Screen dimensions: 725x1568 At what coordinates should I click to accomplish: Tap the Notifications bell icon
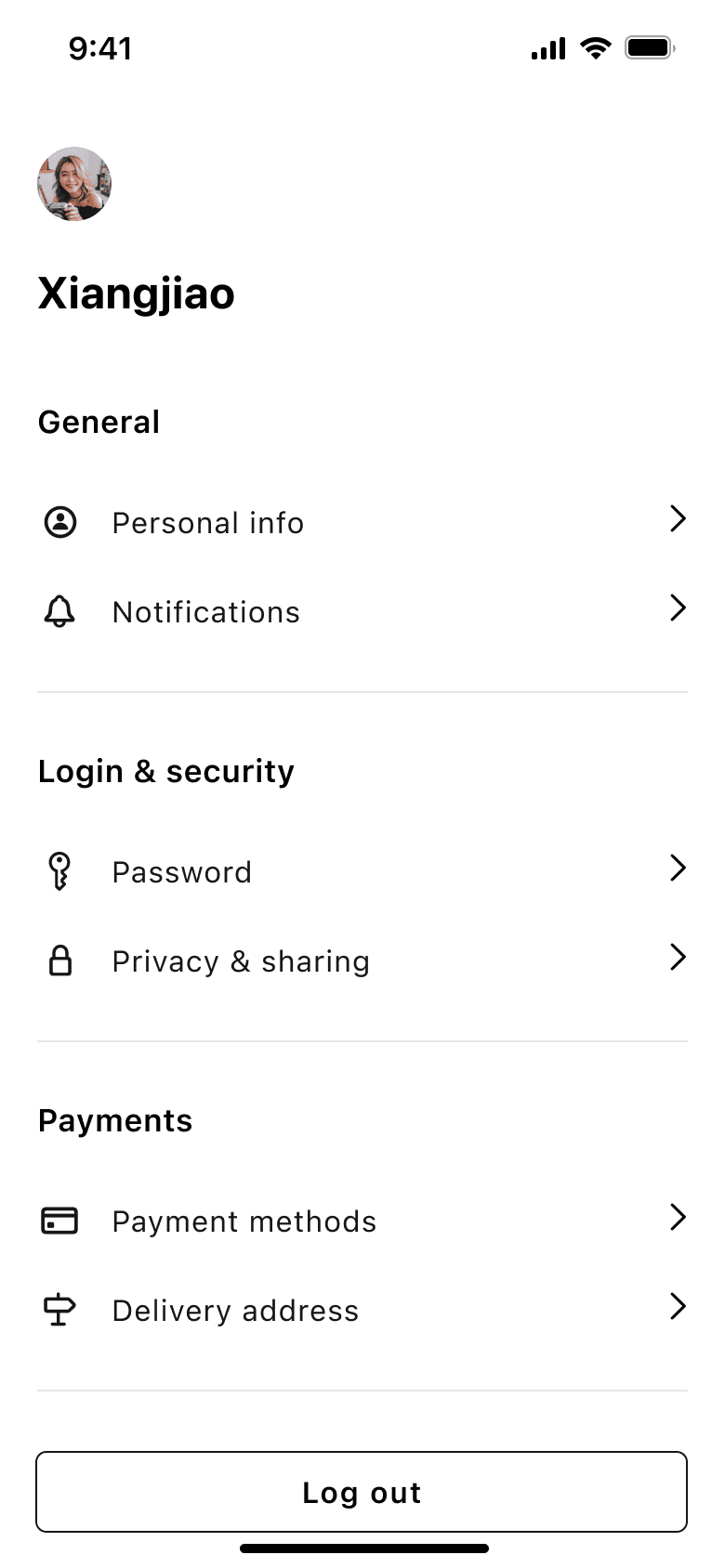point(60,611)
